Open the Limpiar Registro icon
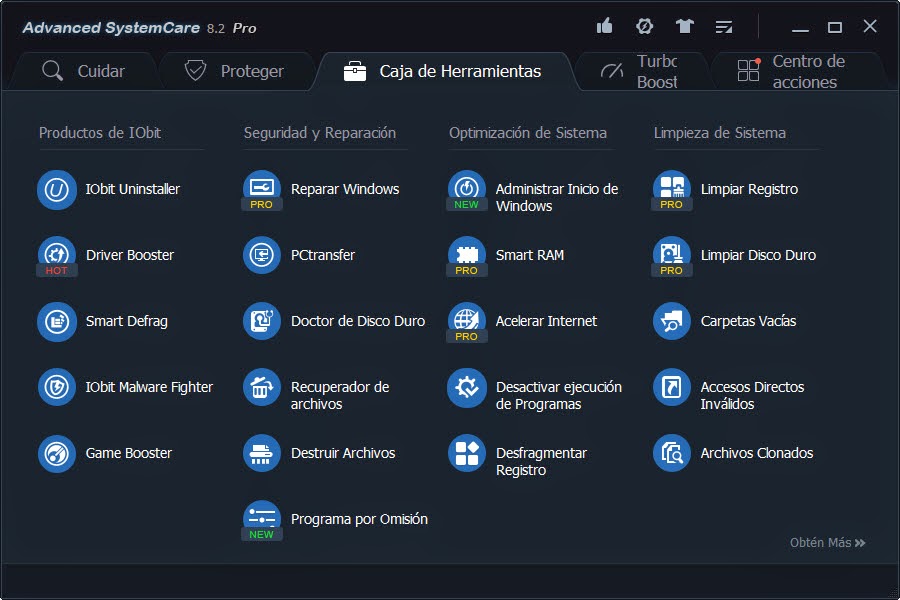 [x=672, y=189]
